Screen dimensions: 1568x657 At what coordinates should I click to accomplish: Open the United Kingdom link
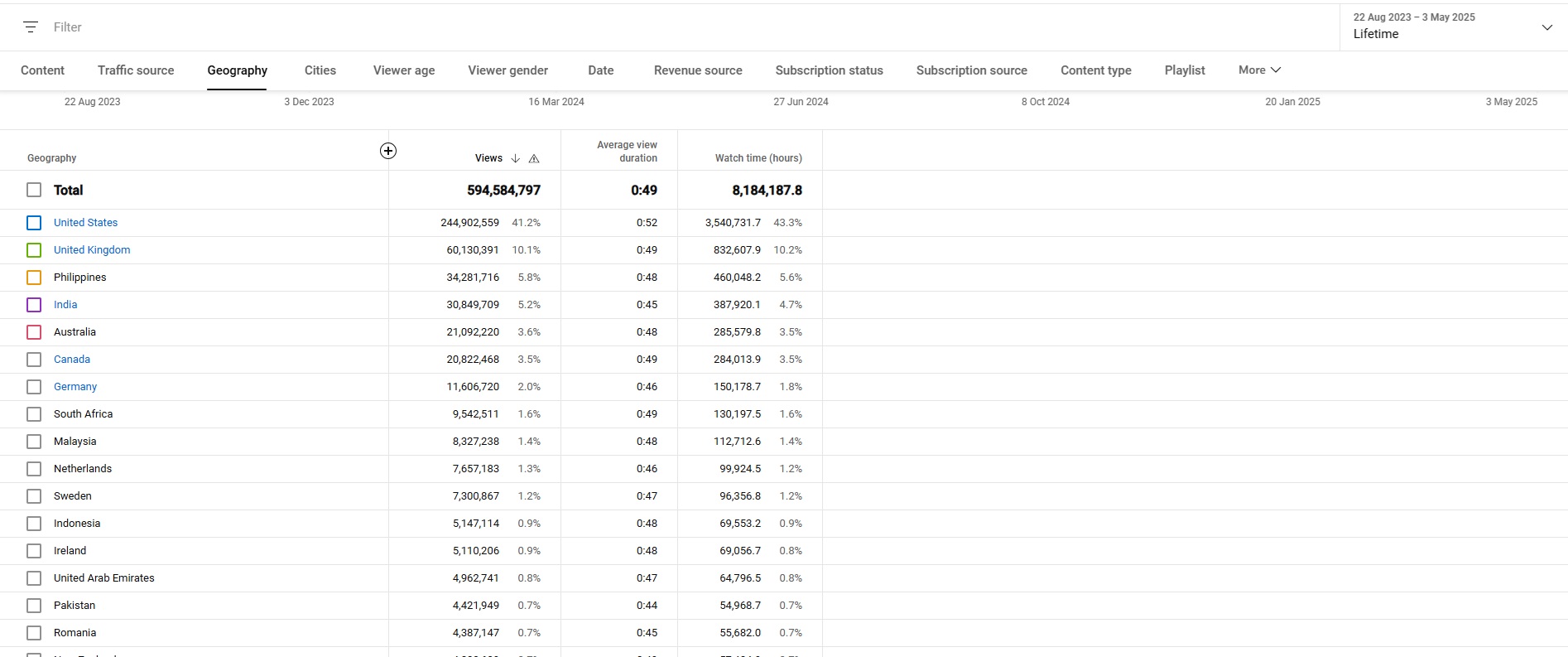[92, 250]
